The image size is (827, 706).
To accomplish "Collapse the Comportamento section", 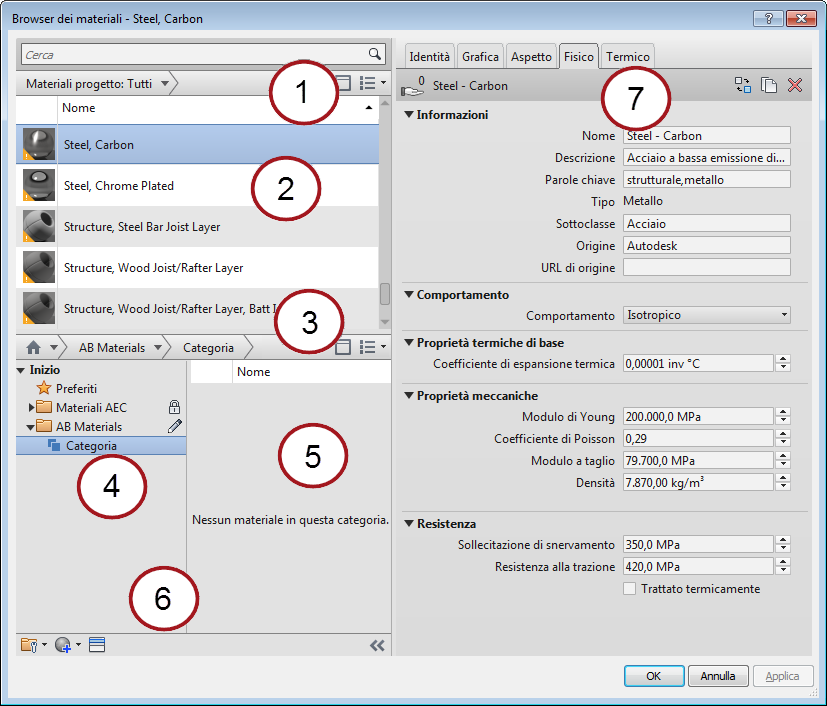I will click(409, 294).
